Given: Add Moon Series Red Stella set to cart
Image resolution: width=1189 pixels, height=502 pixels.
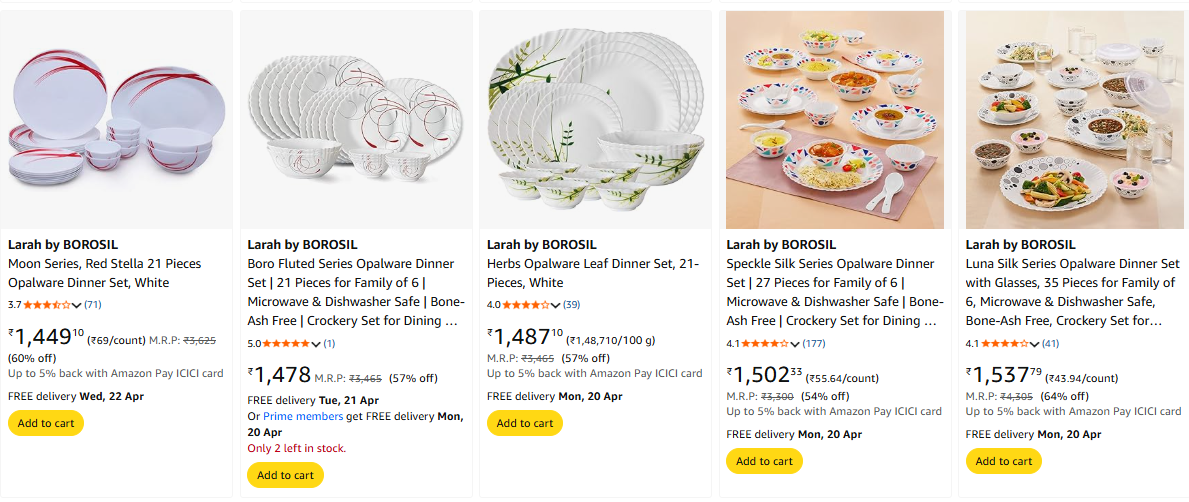Looking at the screenshot, I should pyautogui.click(x=46, y=423).
